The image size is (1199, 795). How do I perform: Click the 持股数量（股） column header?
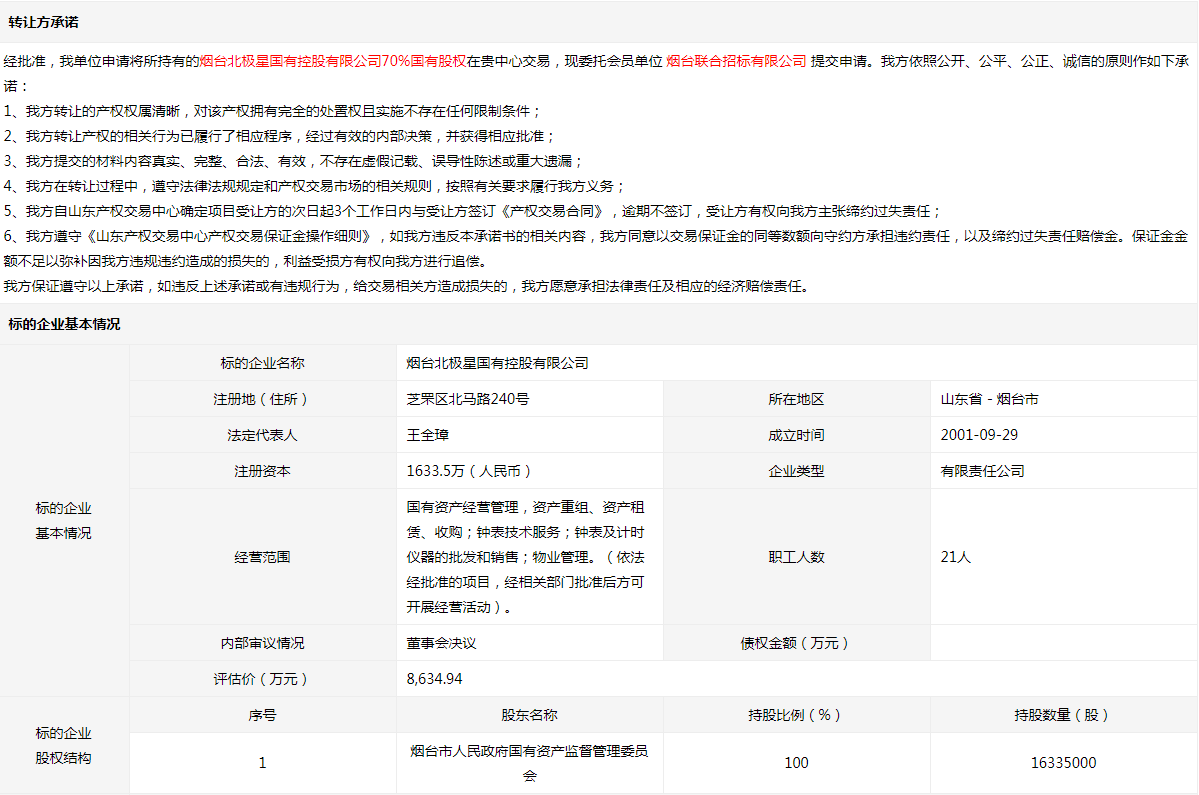point(1064,715)
